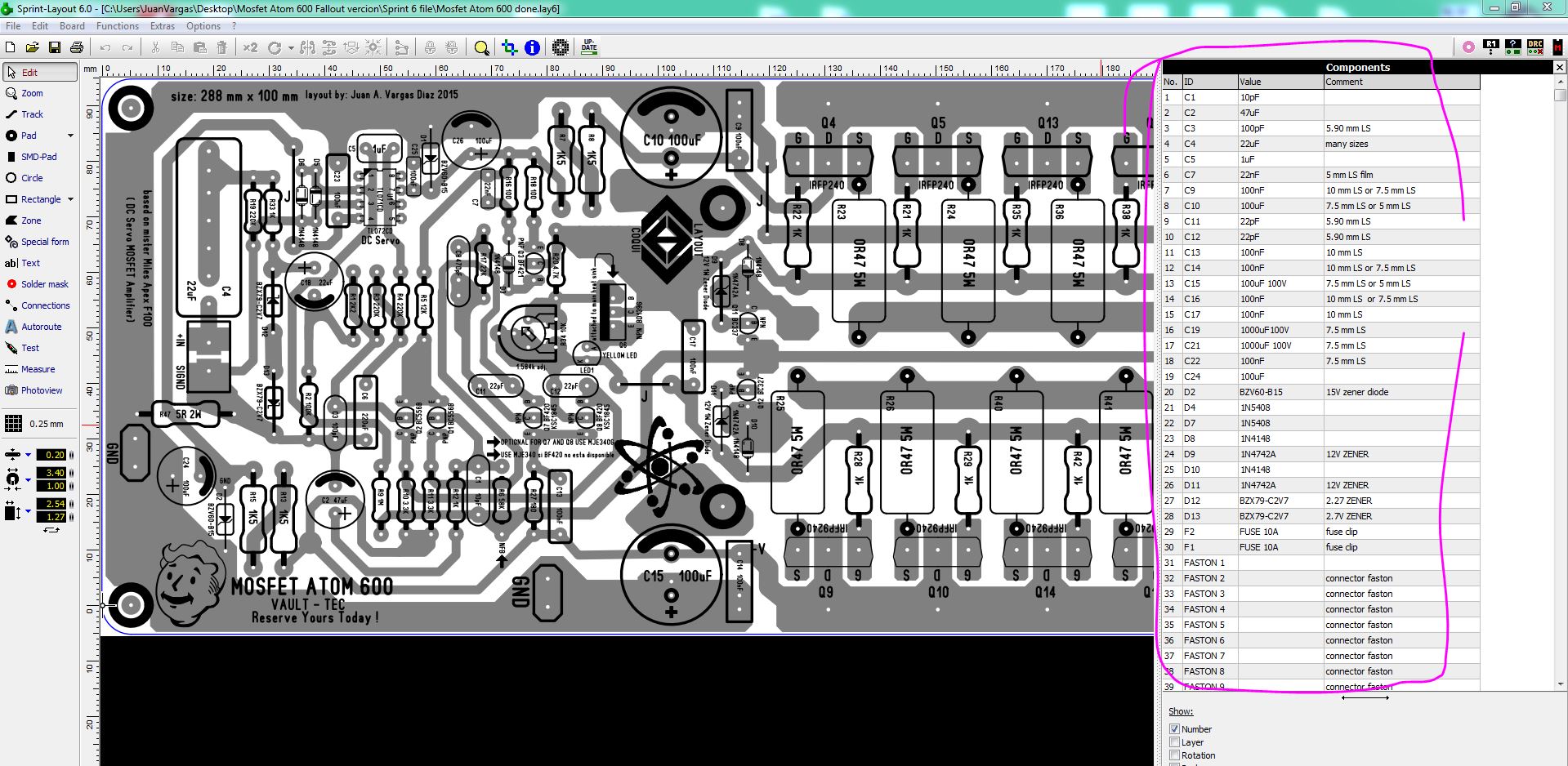This screenshot has height=766, width=1568.
Task: Open the Options menu
Action: (x=203, y=26)
